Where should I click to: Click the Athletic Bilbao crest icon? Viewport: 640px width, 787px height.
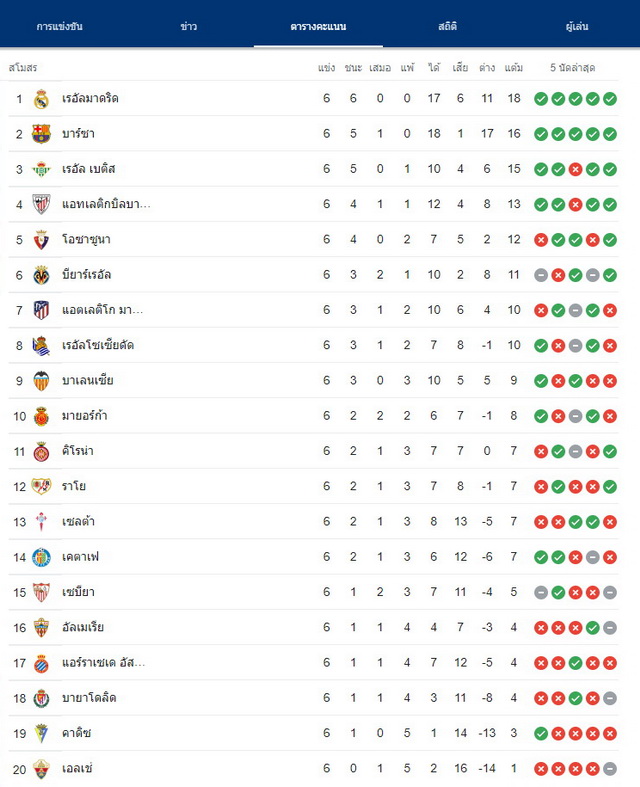coord(41,204)
